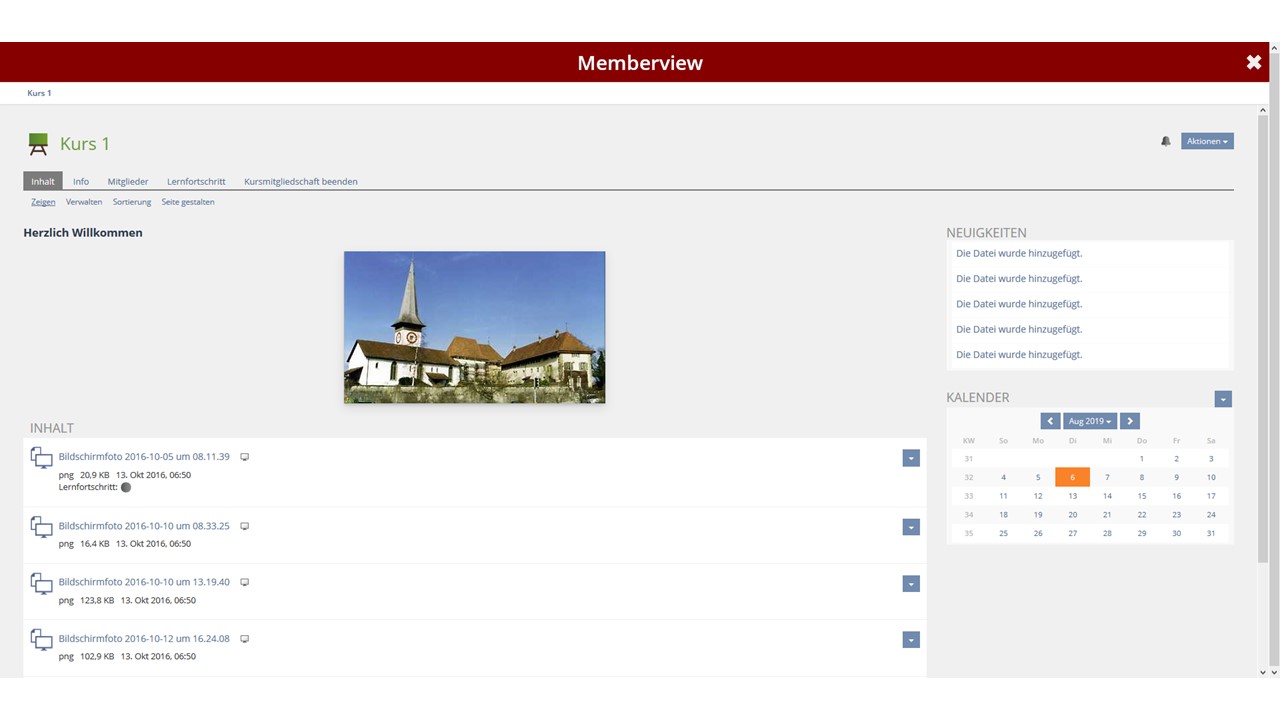Click the notification bell icon
Image resolution: width=1280 pixels, height=720 pixels.
[x=1166, y=142]
